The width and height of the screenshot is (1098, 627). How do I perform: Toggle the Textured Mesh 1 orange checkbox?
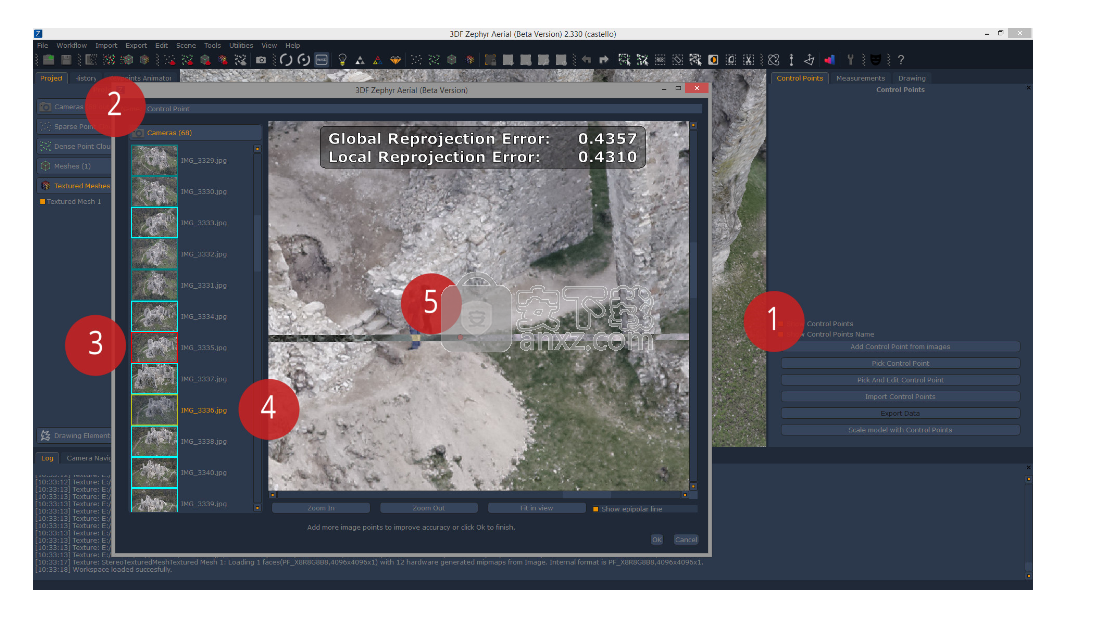42,201
